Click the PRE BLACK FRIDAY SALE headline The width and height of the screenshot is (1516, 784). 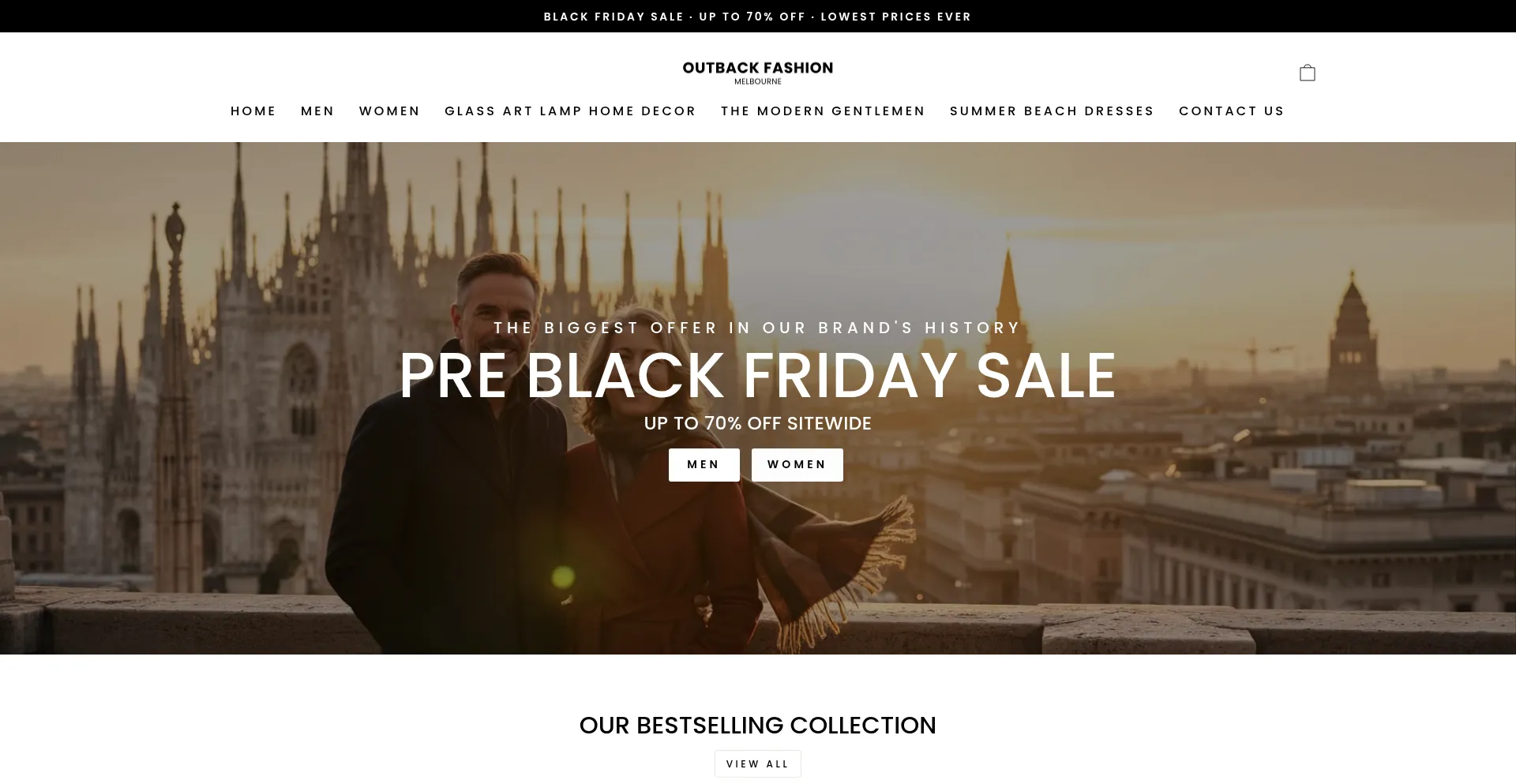click(757, 376)
